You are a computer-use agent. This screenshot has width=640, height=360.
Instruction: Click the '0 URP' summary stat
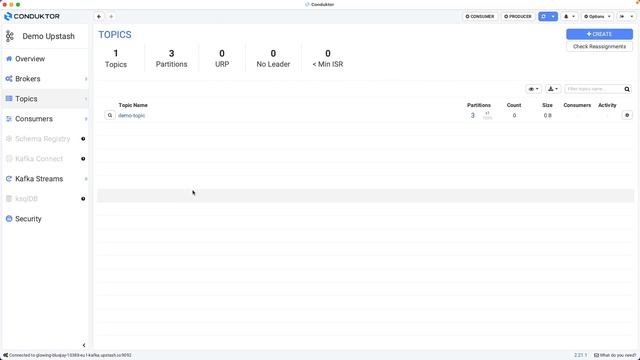coord(222,59)
